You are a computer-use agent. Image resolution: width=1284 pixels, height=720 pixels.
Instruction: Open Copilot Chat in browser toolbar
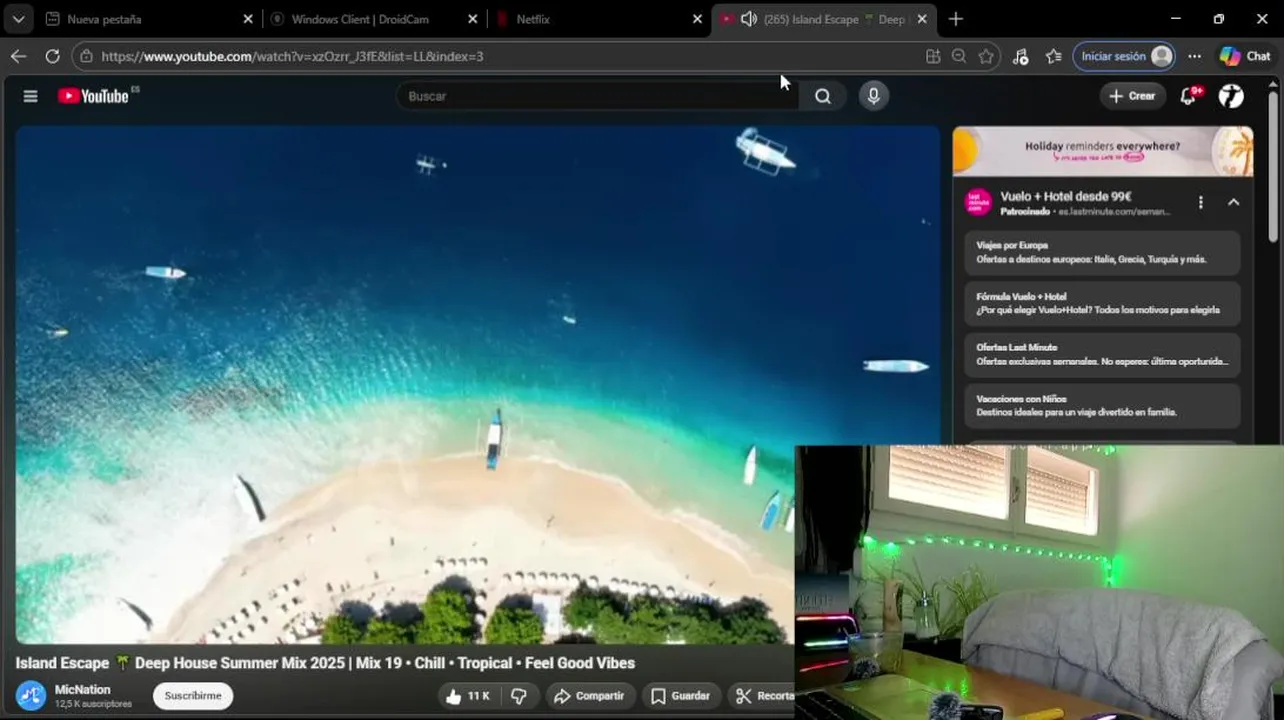pyautogui.click(x=1245, y=56)
